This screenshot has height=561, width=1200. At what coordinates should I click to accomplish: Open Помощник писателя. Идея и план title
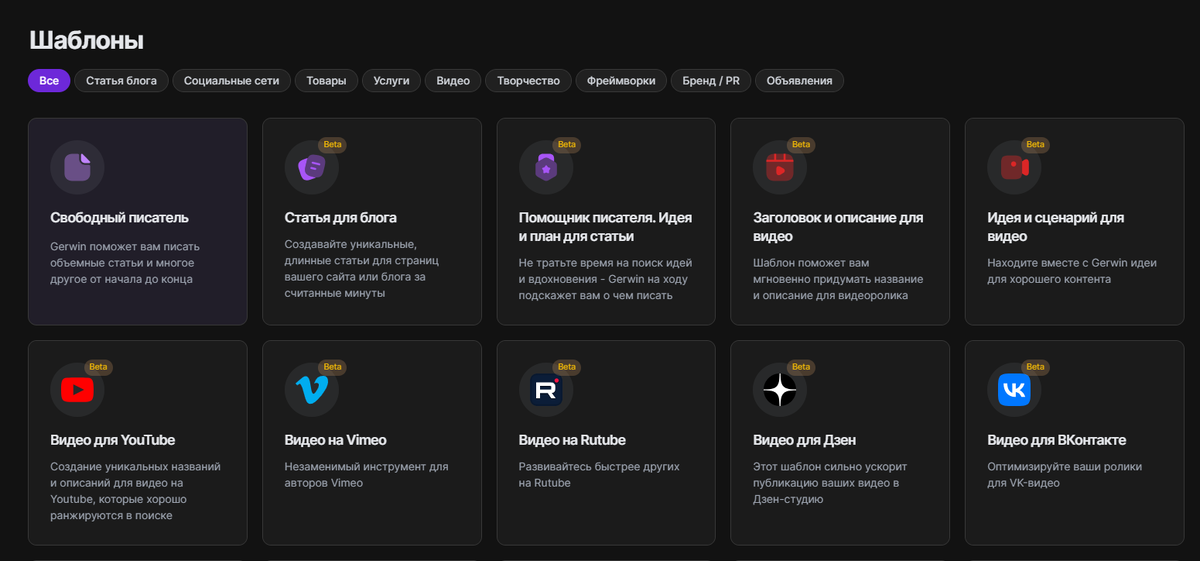click(605, 227)
